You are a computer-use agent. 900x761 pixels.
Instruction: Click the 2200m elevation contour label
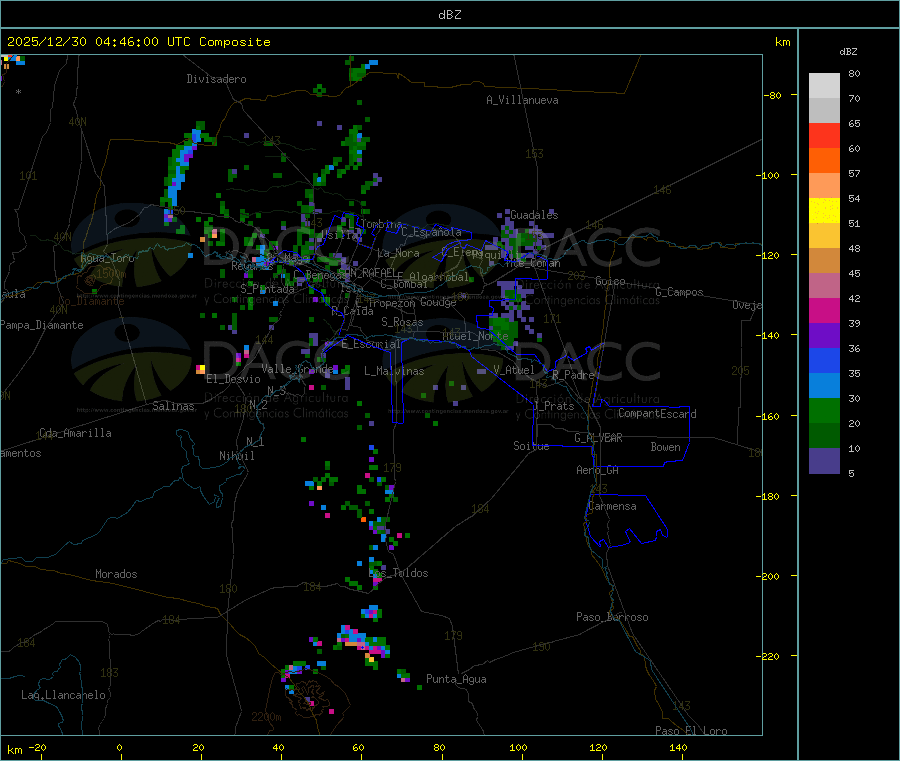266,717
